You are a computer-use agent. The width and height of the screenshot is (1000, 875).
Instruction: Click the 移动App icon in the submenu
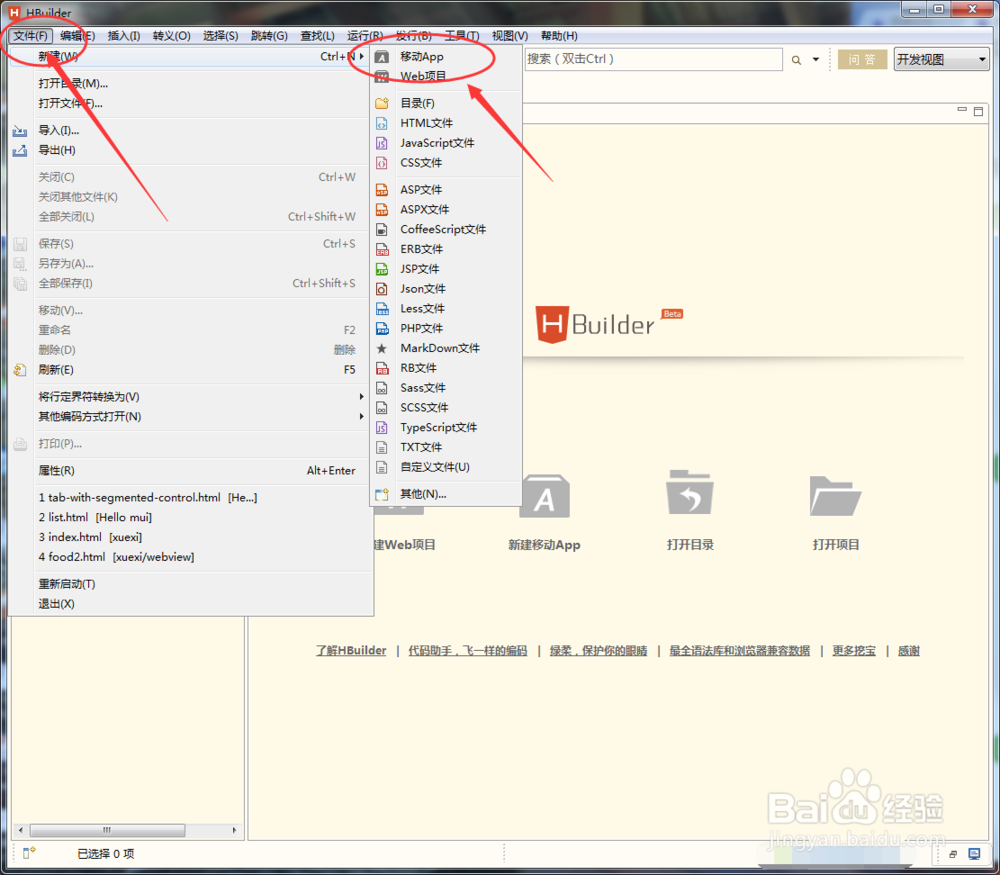point(381,57)
